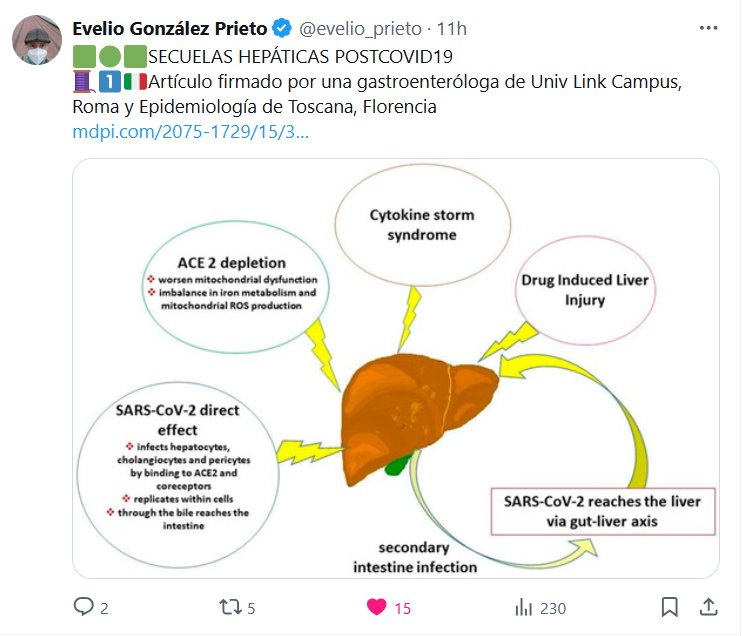
Task: Click the reply speech bubble icon
Action: point(84,607)
